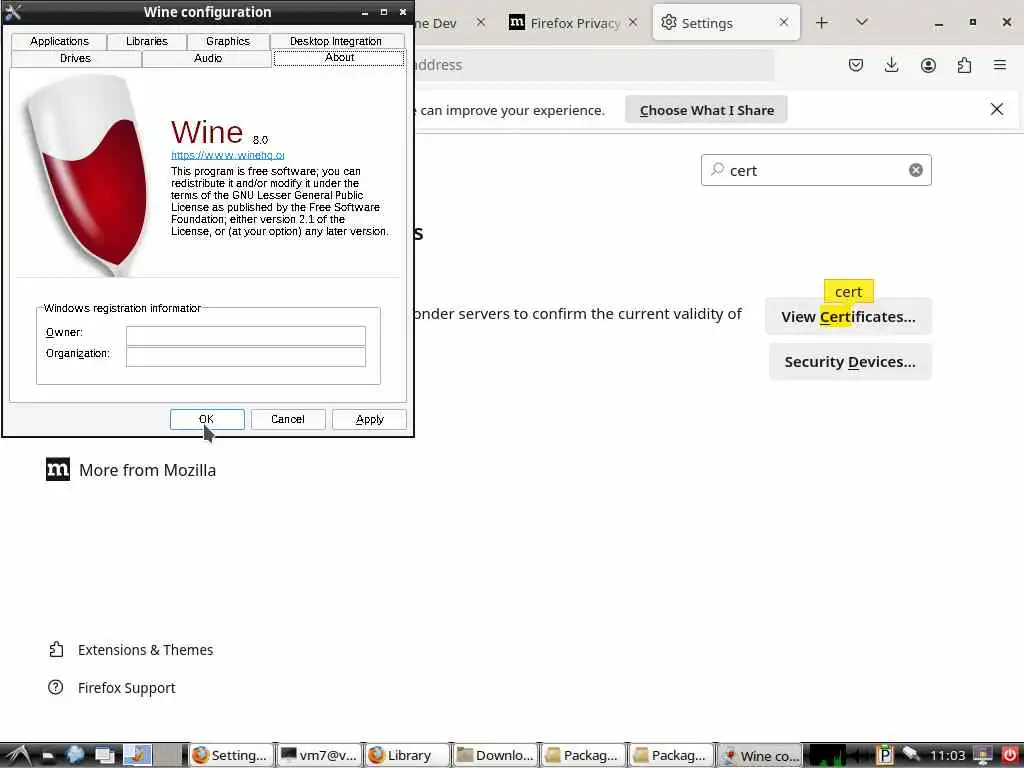The image size is (1024, 768).
Task: Switch to the Drives tab
Action: tap(76, 58)
